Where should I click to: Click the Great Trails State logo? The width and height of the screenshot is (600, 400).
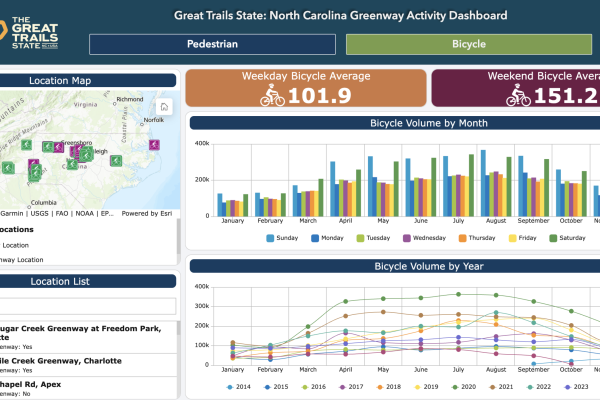point(29,33)
